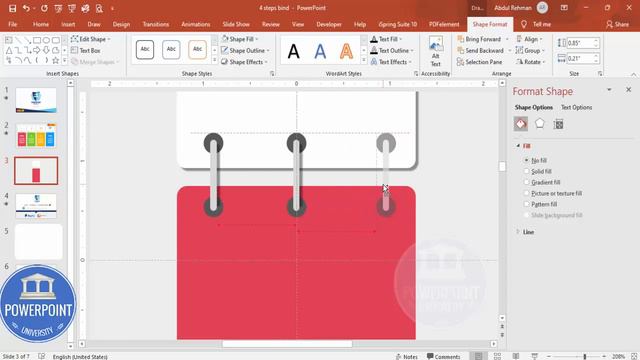
Task: Open the Text Effects dropdown
Action: pyautogui.click(x=391, y=62)
